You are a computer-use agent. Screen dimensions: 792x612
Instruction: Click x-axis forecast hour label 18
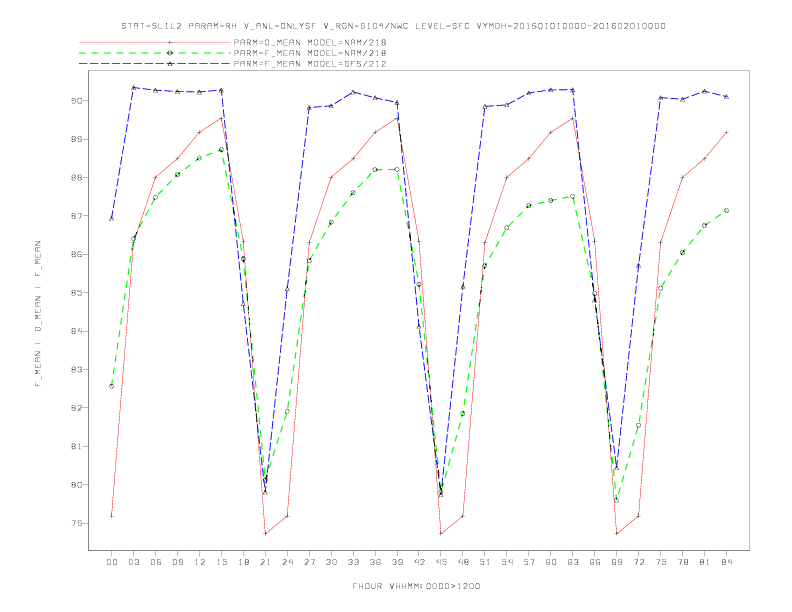243,562
